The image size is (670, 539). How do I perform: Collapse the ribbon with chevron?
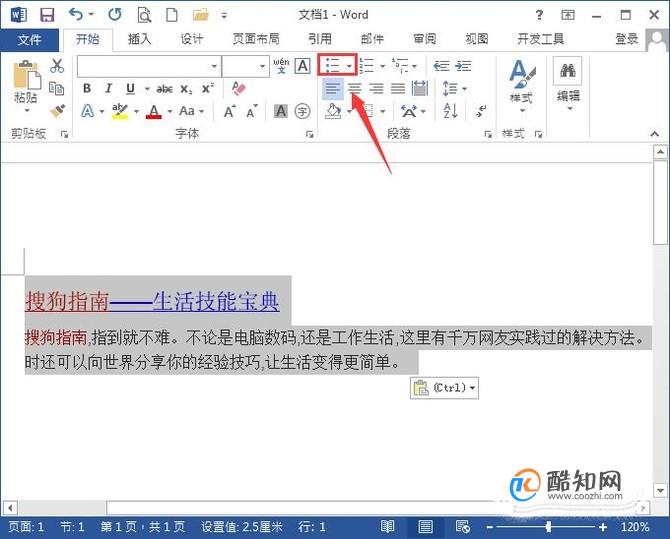pyautogui.click(x=655, y=134)
